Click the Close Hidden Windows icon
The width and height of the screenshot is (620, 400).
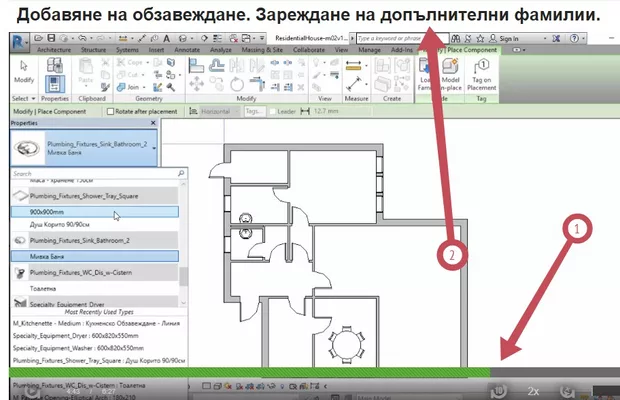tap(234, 39)
